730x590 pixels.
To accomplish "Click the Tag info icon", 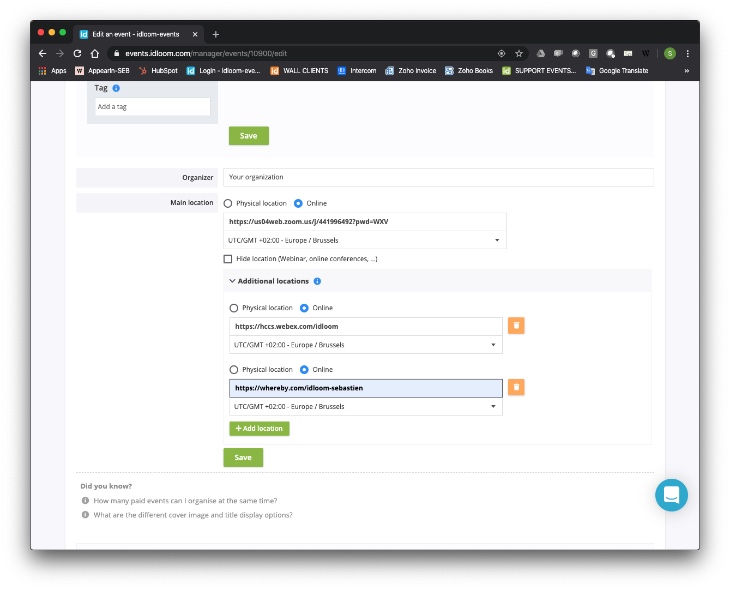I will point(116,88).
